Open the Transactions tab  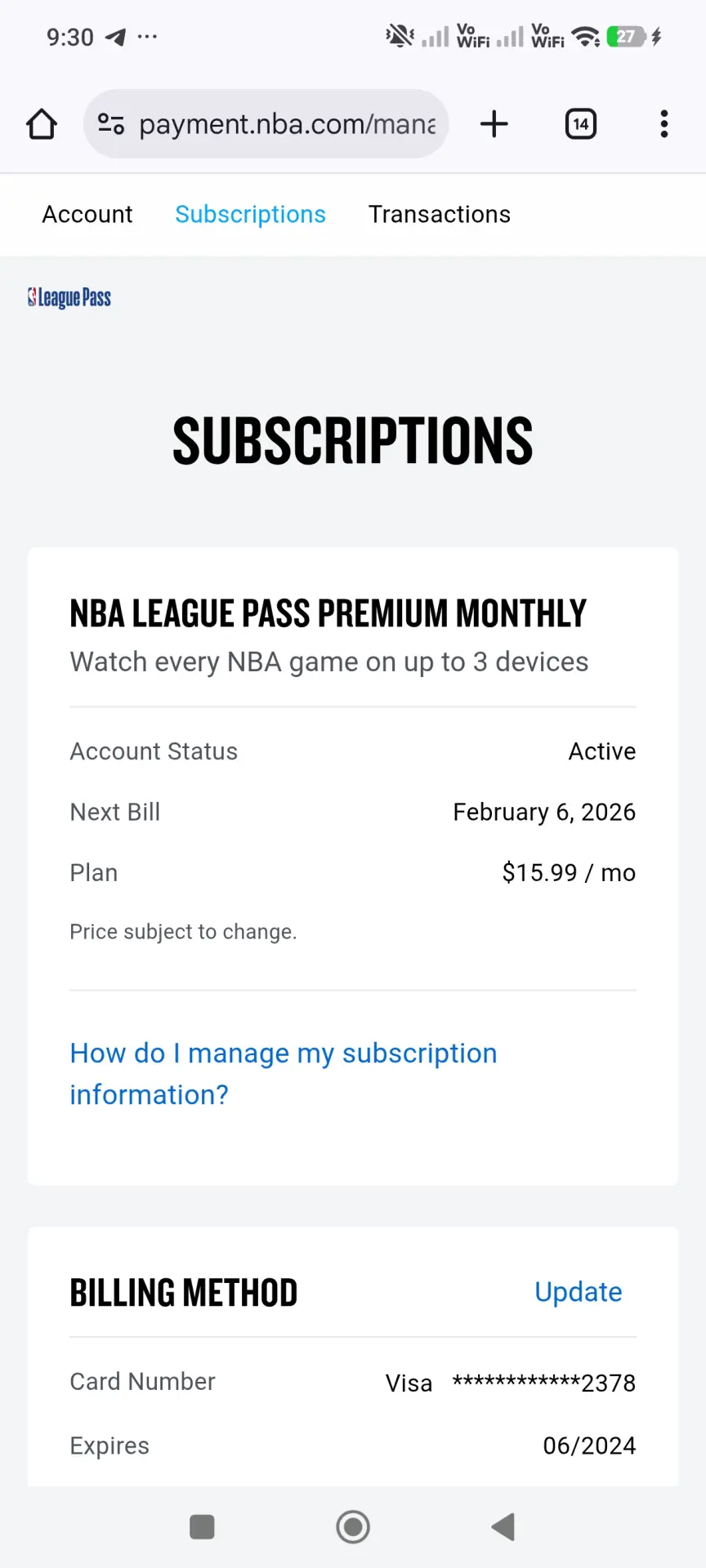(x=440, y=214)
